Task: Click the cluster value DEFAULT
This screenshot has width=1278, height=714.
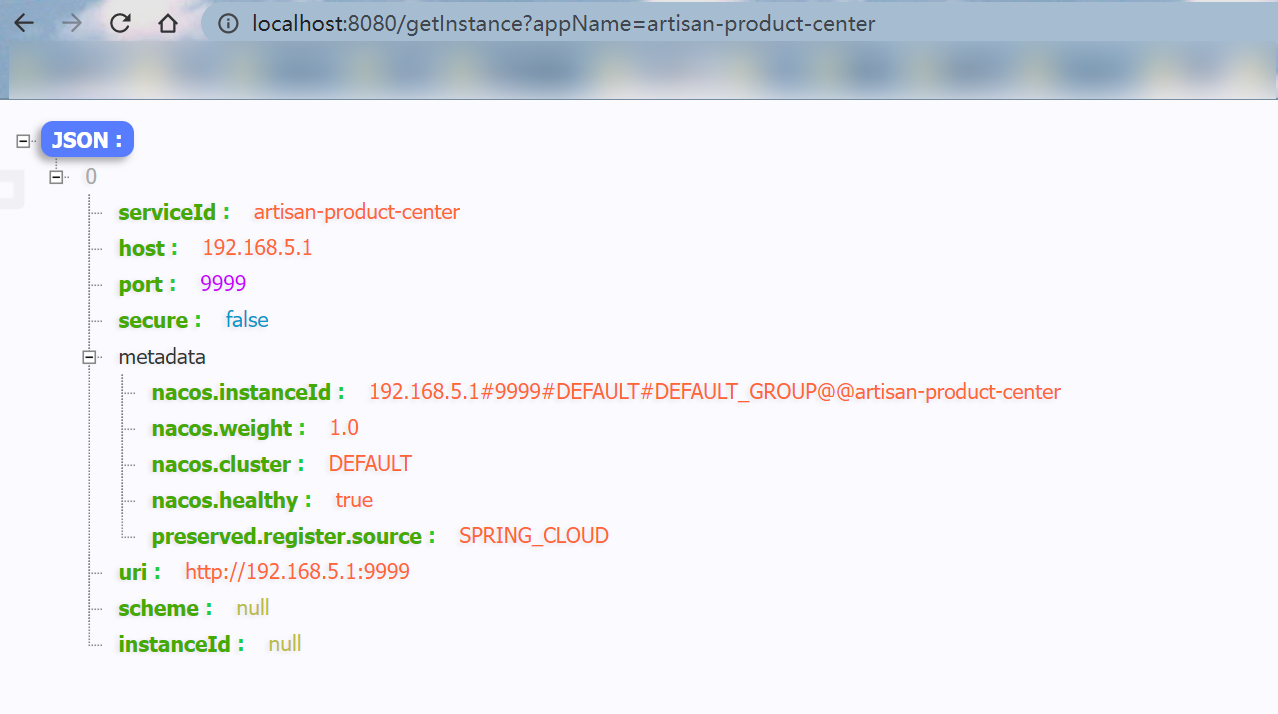Action: [x=370, y=464]
